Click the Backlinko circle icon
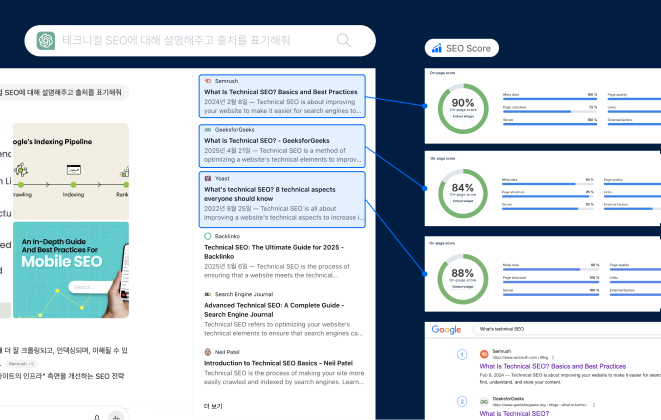The width and height of the screenshot is (661, 420). coord(207,236)
